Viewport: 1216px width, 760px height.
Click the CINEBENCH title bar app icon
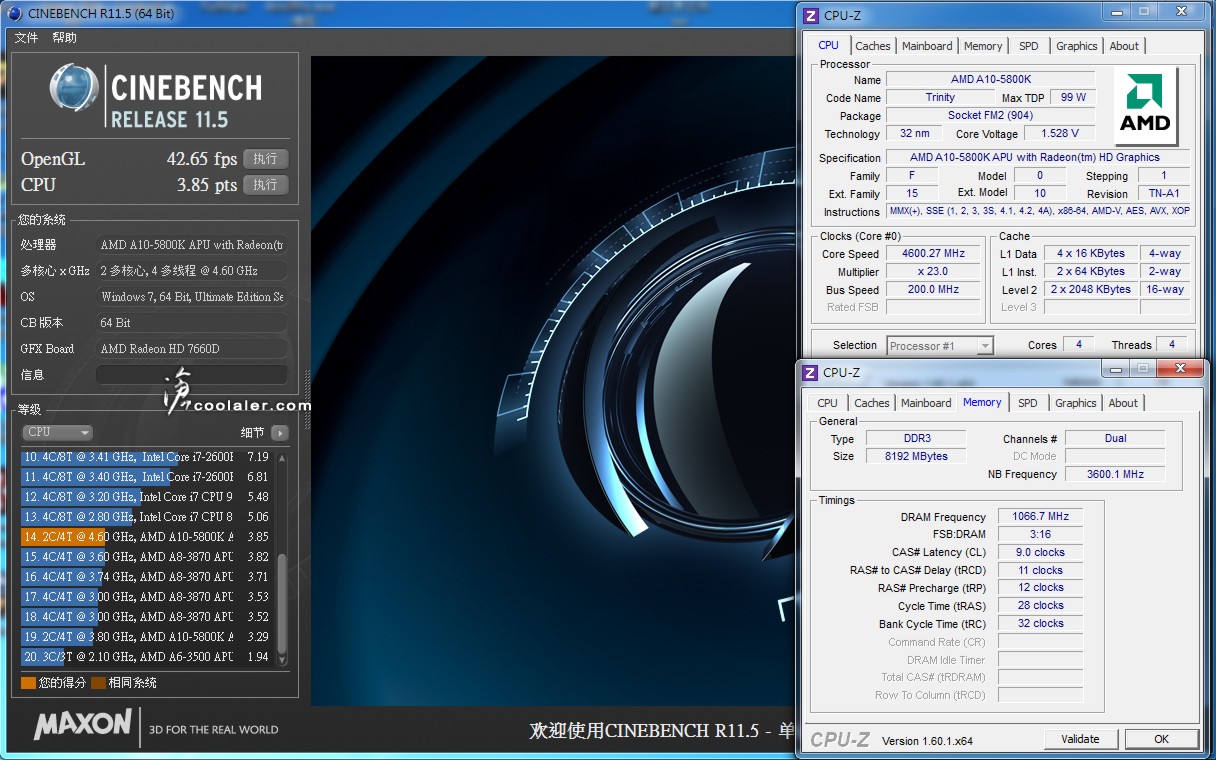tap(14, 13)
